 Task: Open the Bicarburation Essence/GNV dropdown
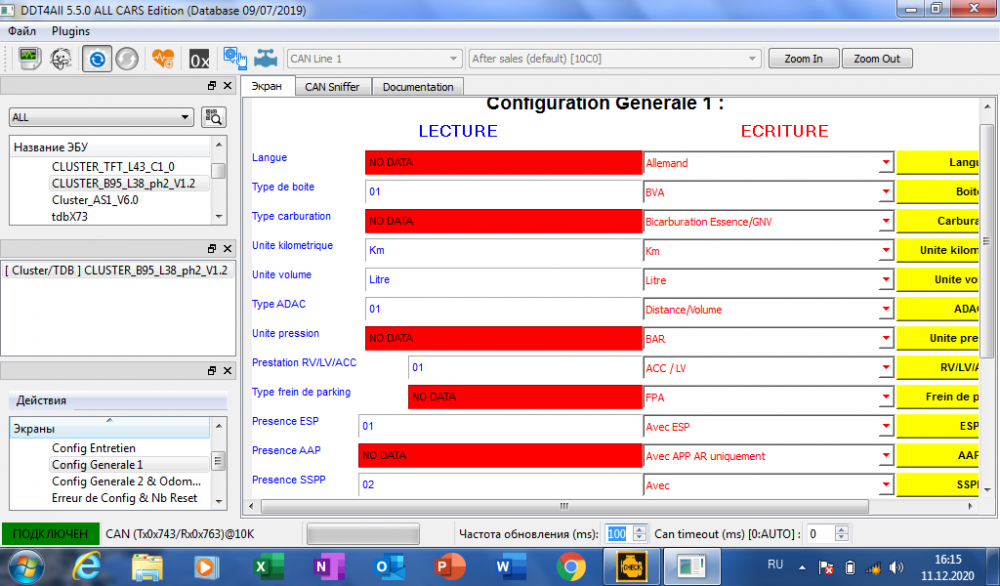pos(885,221)
